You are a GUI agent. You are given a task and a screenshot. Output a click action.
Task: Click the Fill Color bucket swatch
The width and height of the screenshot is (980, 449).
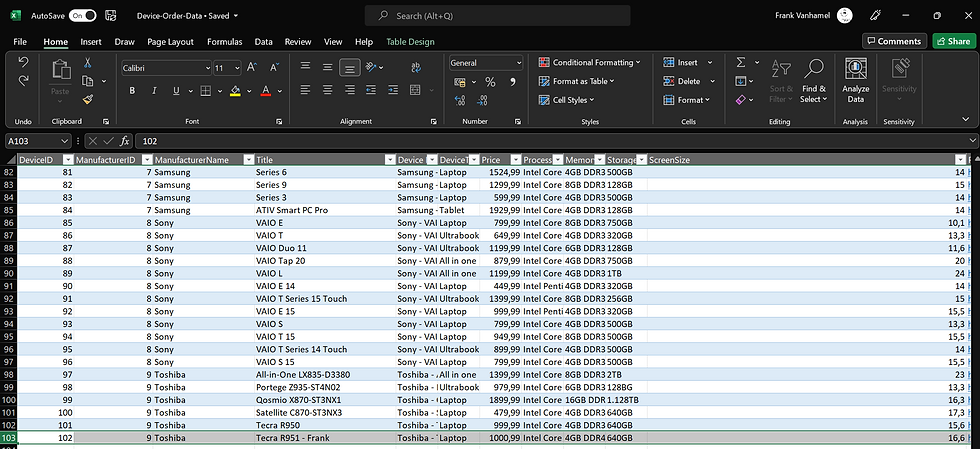[236, 91]
